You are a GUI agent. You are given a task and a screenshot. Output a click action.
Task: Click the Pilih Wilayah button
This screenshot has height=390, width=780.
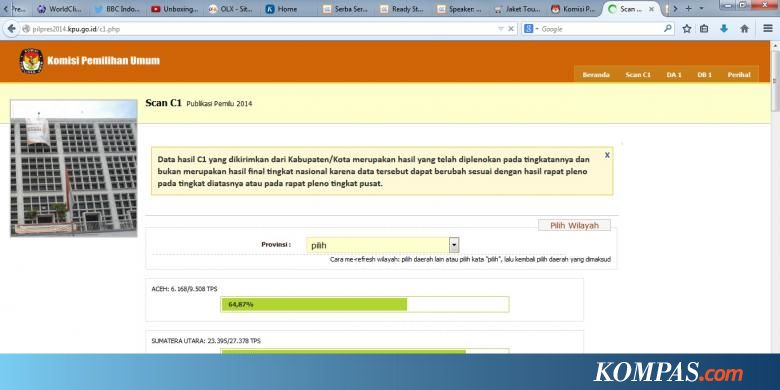click(x=574, y=225)
